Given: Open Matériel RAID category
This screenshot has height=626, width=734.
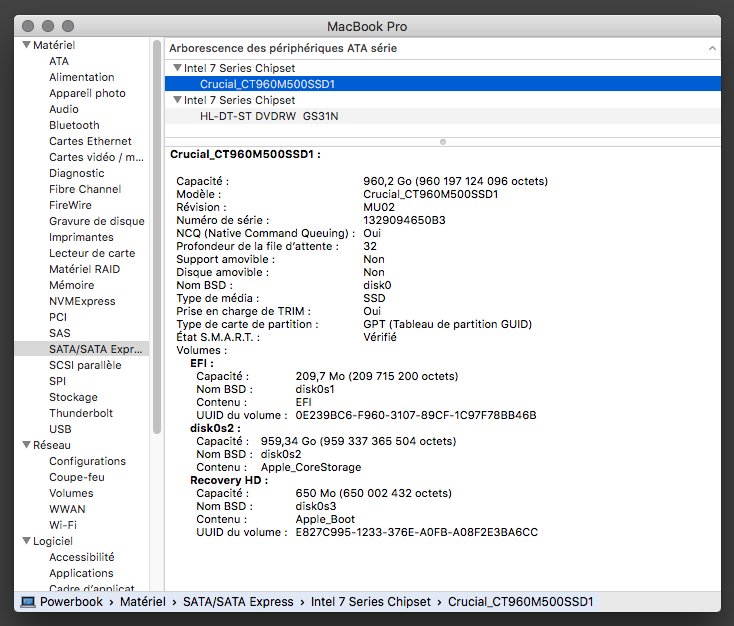Looking at the screenshot, I should point(85,269).
